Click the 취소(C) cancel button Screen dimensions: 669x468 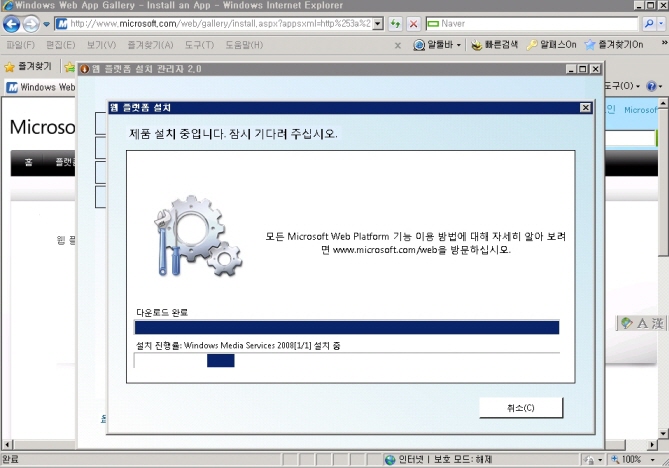521,408
